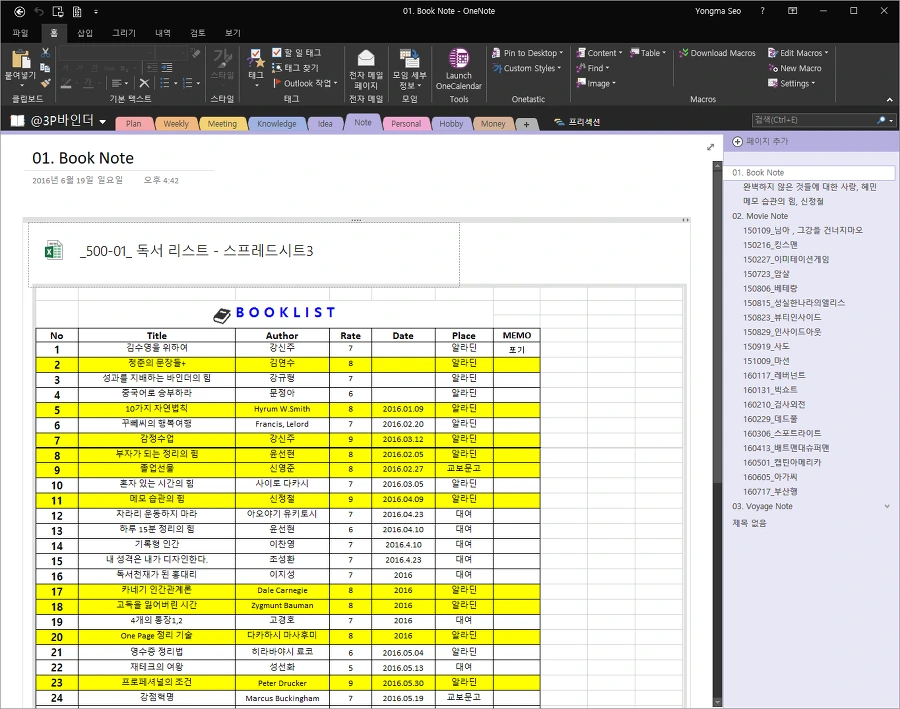
Task: Click the expand page arrows icon
Action: (x=710, y=148)
